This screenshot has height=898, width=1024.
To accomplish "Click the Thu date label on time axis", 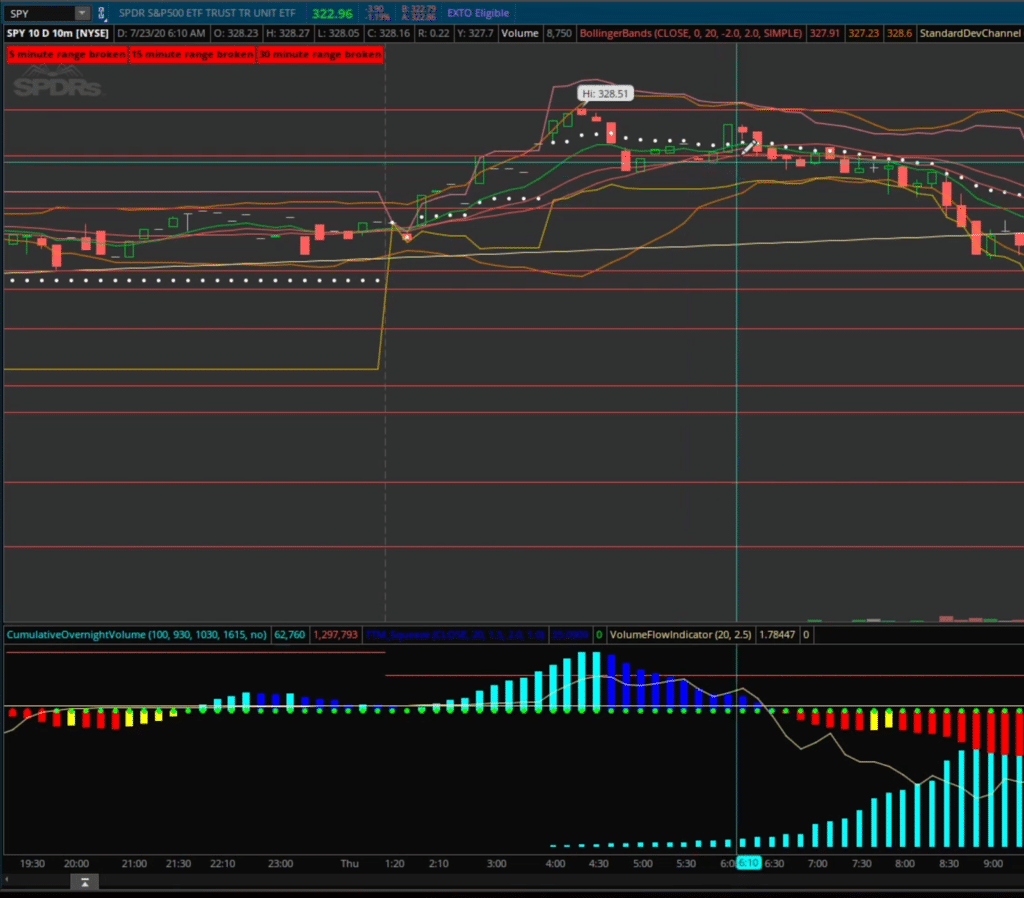I will pos(349,863).
